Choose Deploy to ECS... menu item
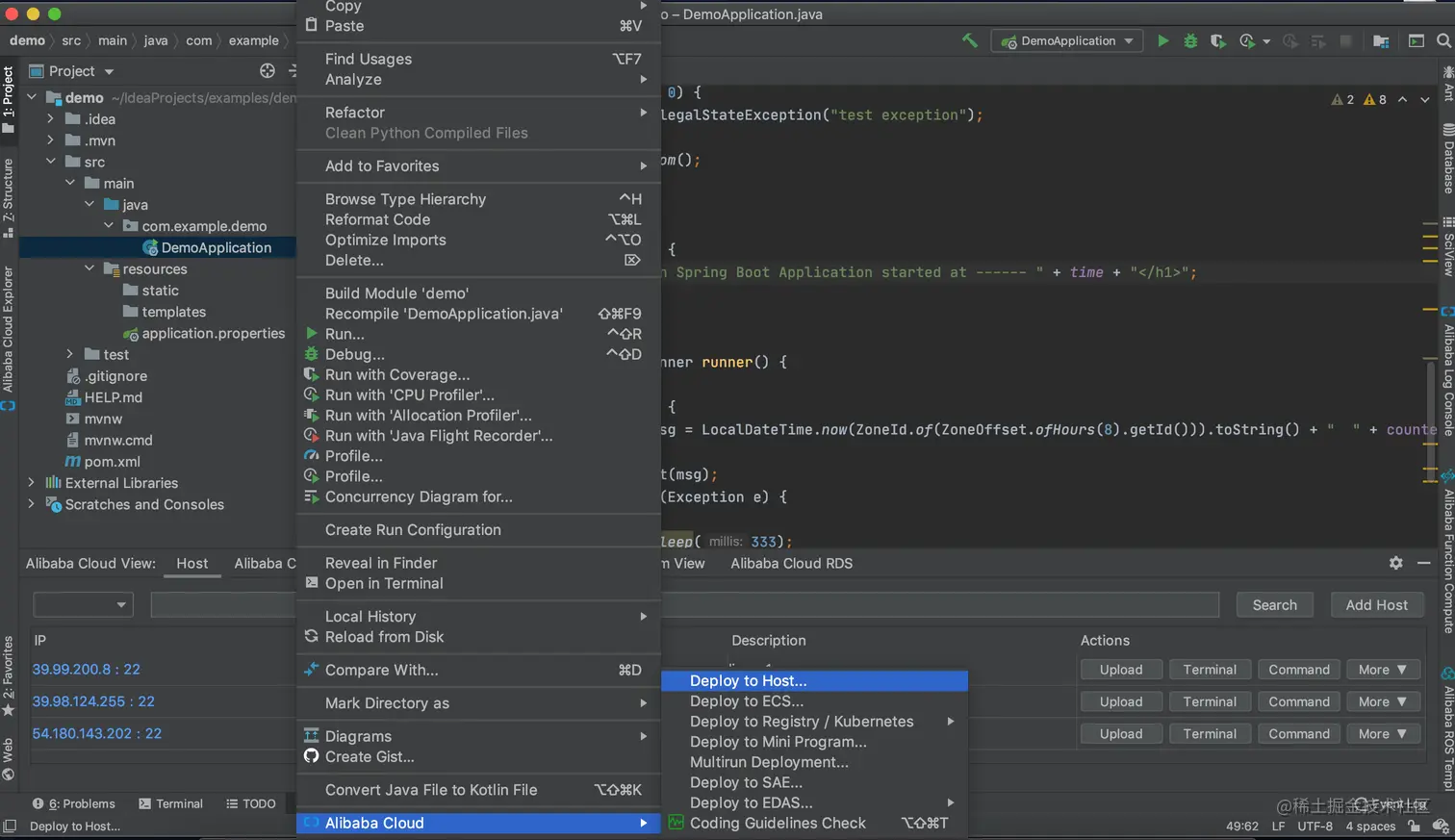This screenshot has height=840, width=1455. pyautogui.click(x=814, y=701)
